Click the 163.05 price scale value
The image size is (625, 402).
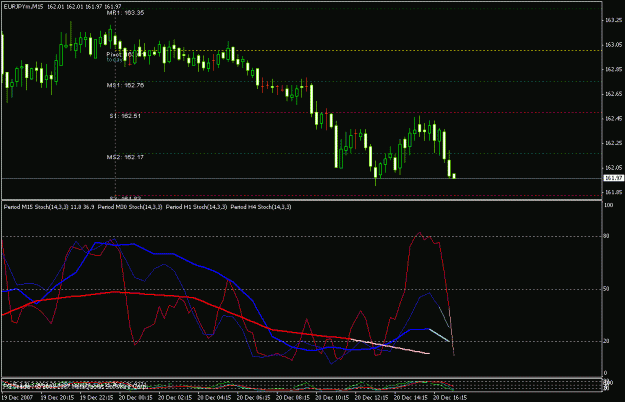pos(614,45)
